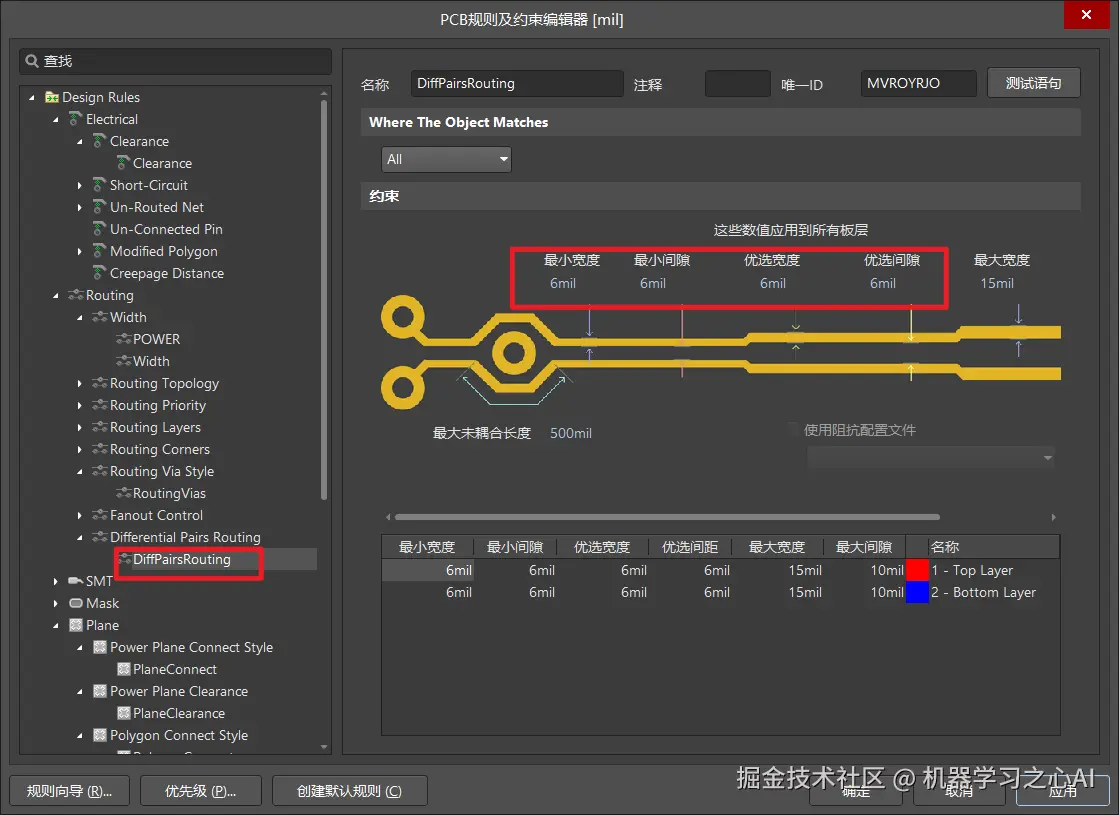The image size is (1119, 815).
Task: Open the 'All' object match dropdown
Action: [446, 159]
